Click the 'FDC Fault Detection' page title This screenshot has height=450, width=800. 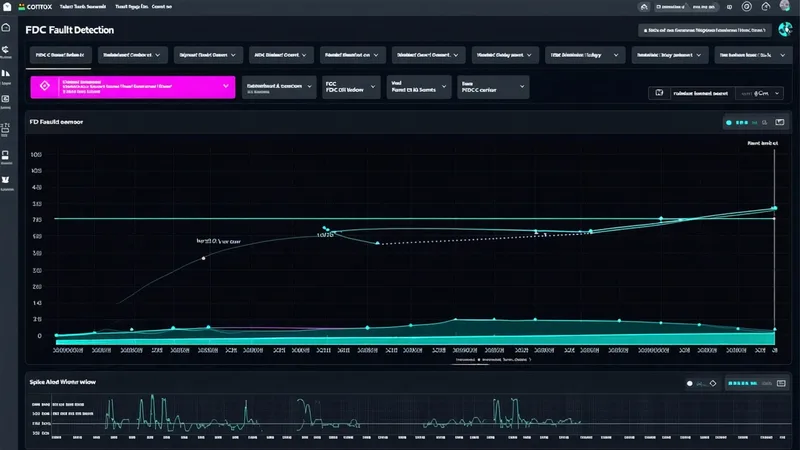pyautogui.click(x=70, y=30)
